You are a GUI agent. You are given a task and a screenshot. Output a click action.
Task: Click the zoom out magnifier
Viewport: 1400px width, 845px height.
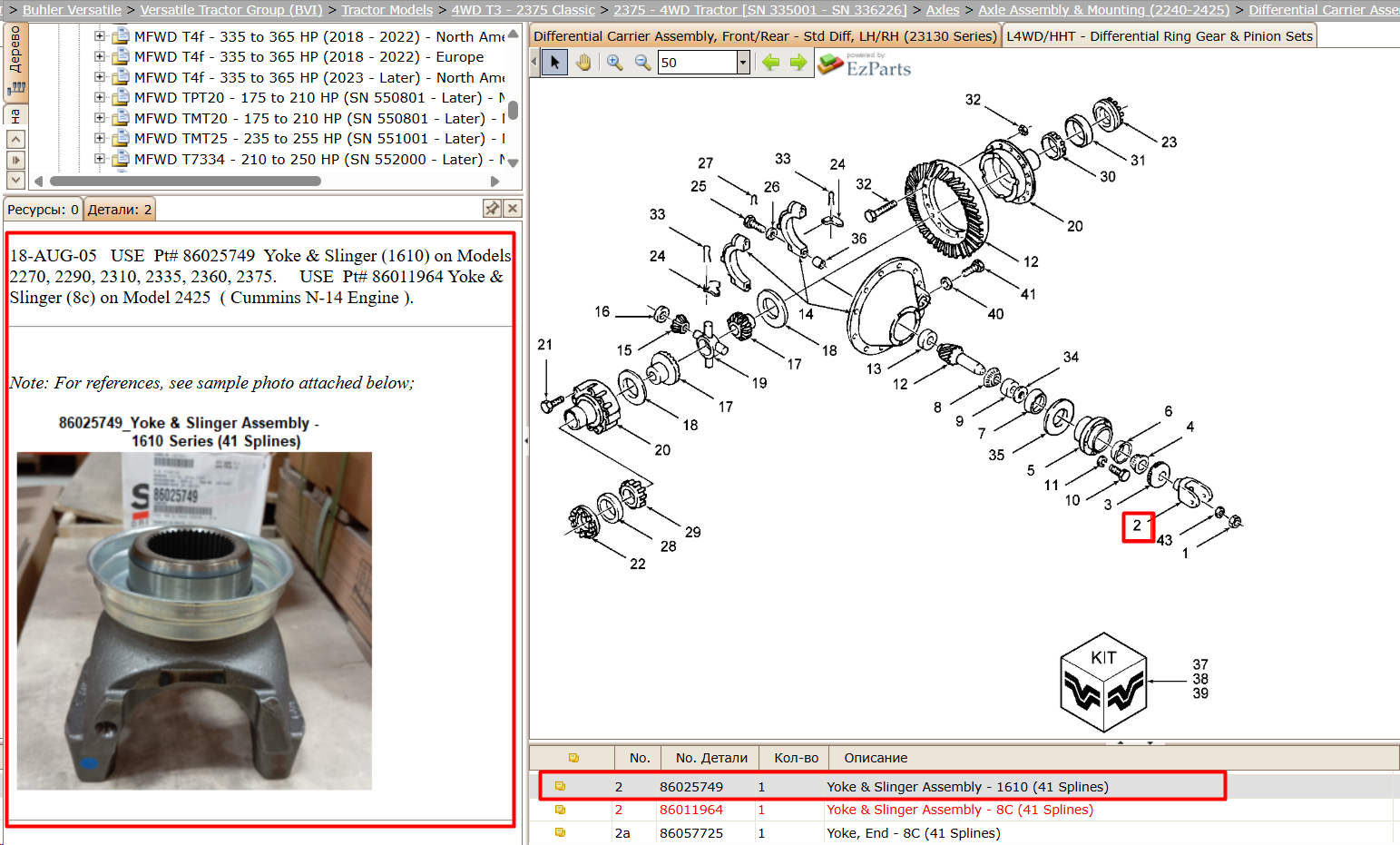[x=642, y=63]
